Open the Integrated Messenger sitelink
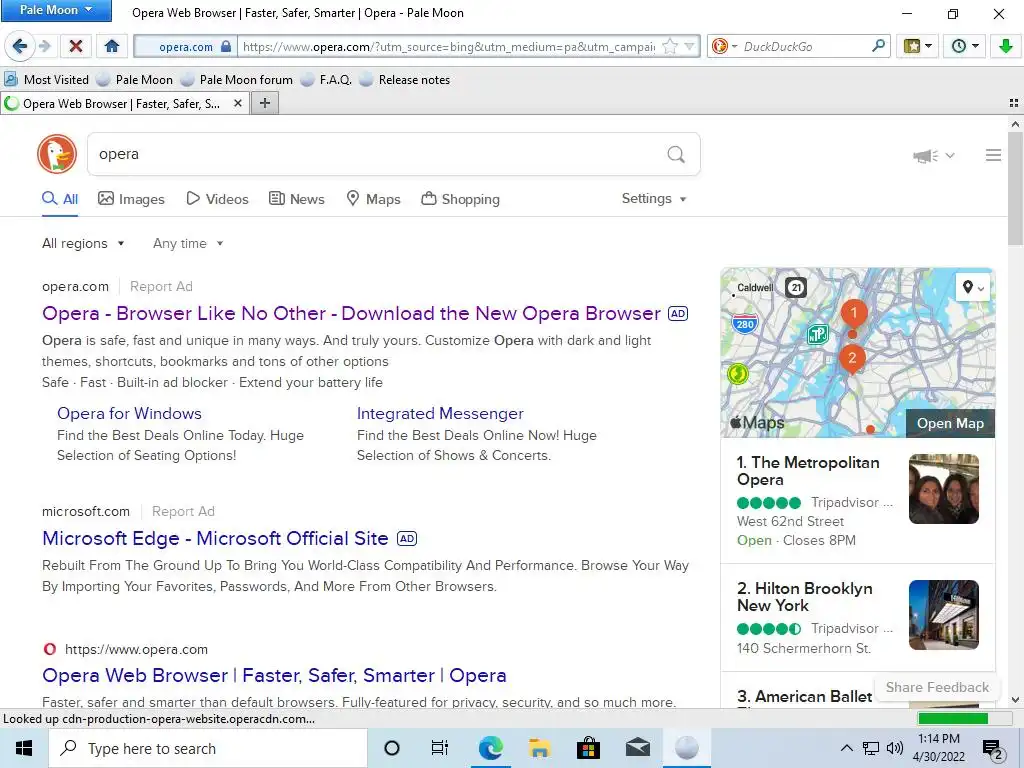The image size is (1024, 768). pos(440,413)
